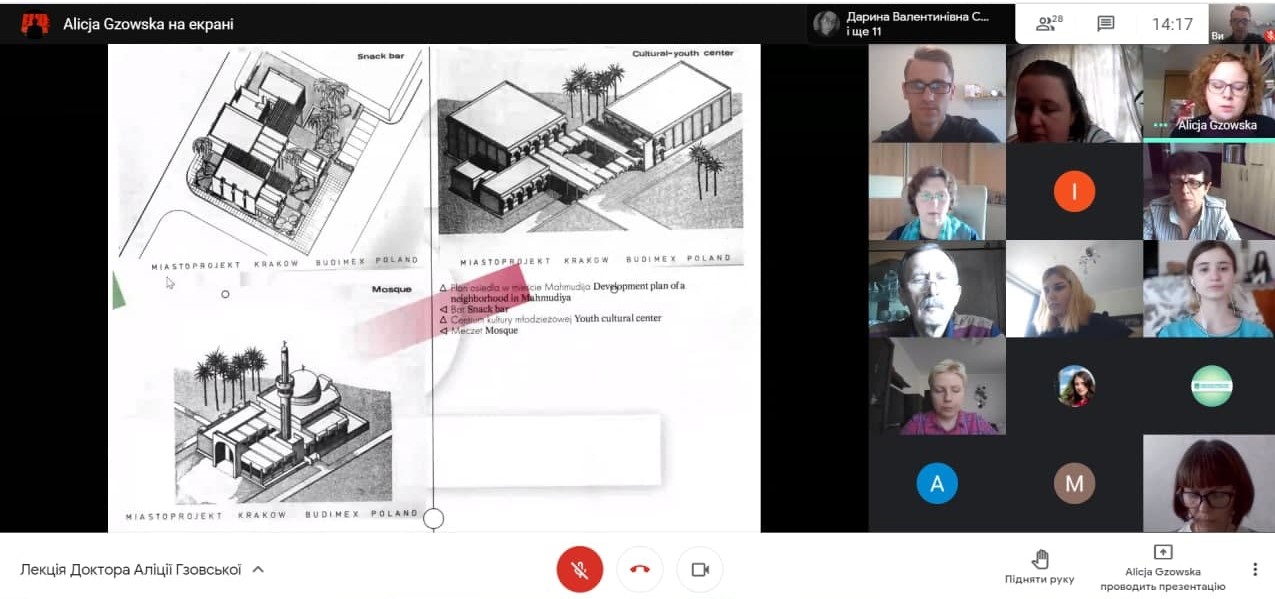The image size is (1275, 599).
Task: Select the brown 'M' avatar tile
Action: (x=1074, y=484)
